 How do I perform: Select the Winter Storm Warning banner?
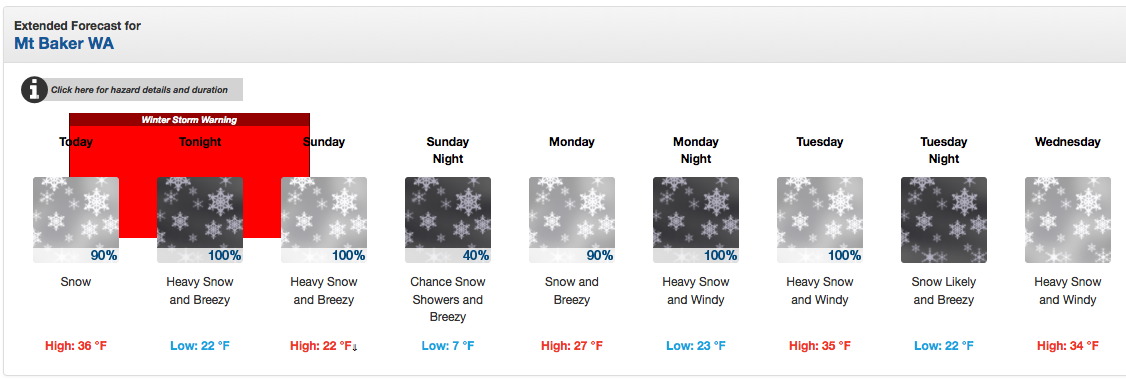point(190,120)
